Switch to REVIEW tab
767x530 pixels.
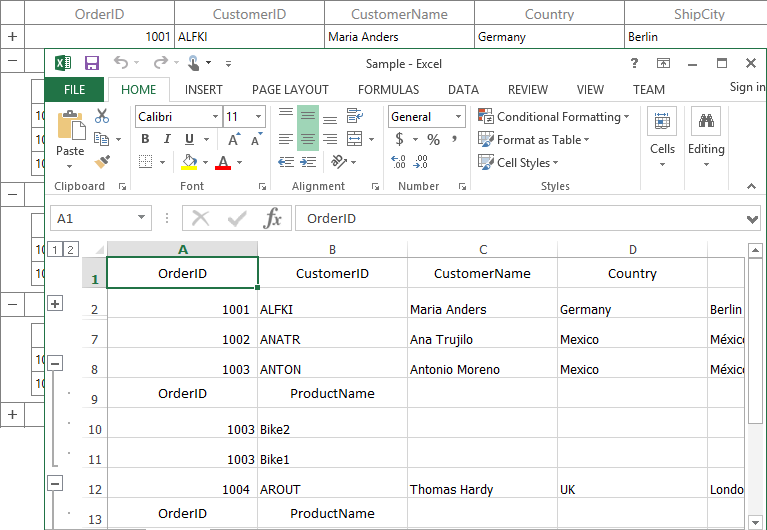click(528, 90)
